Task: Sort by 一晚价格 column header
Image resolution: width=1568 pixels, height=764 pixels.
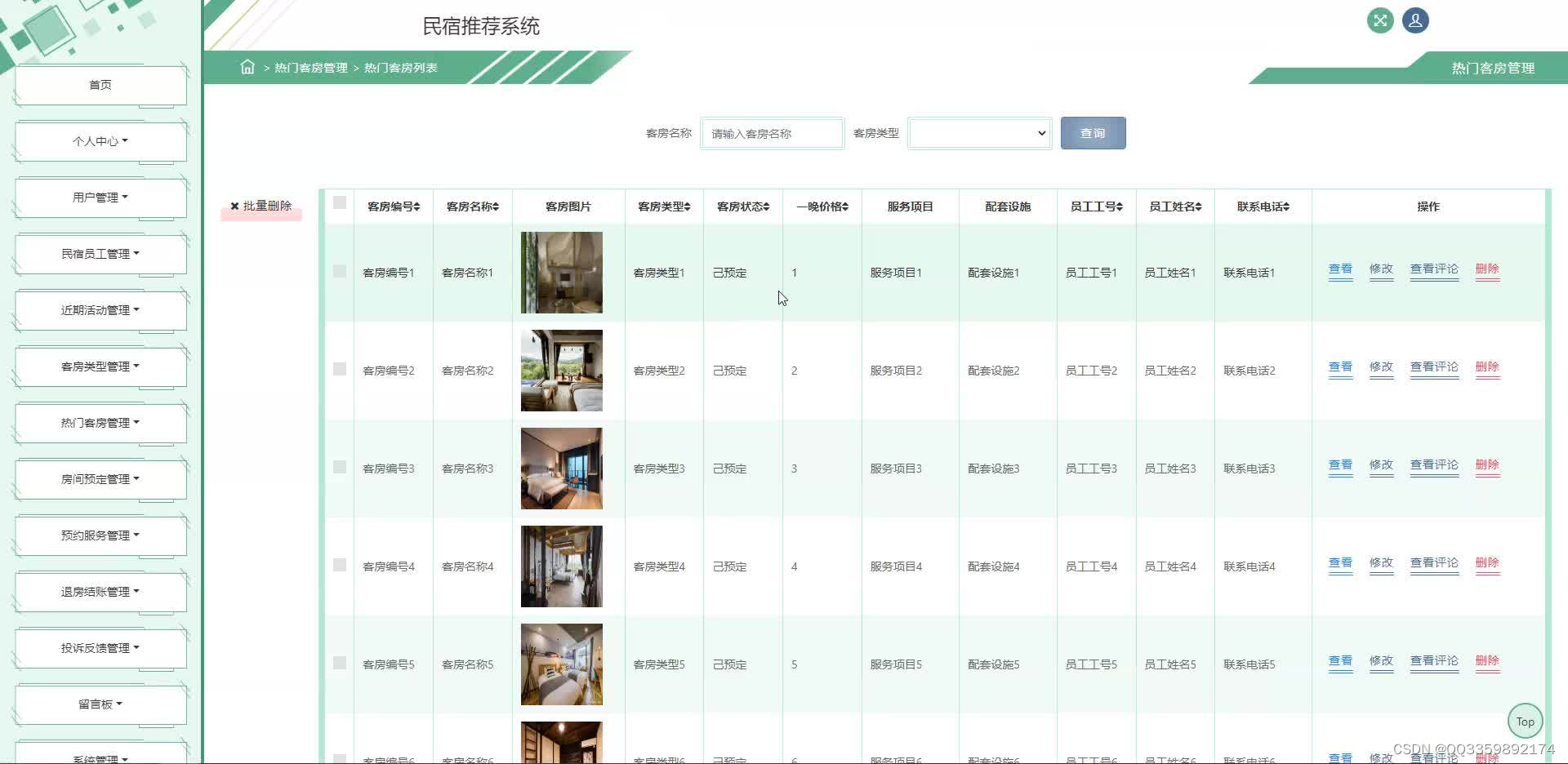Action: tap(822, 207)
